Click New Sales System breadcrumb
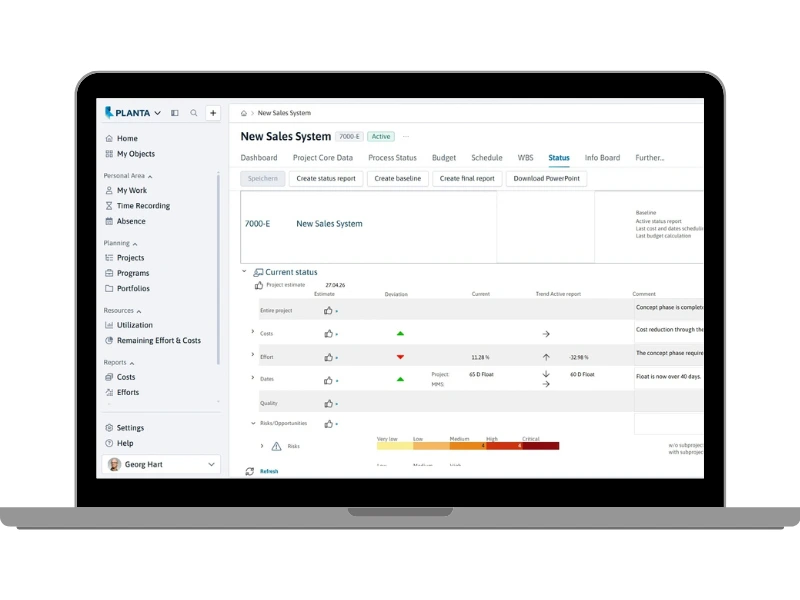 pyautogui.click(x=284, y=113)
